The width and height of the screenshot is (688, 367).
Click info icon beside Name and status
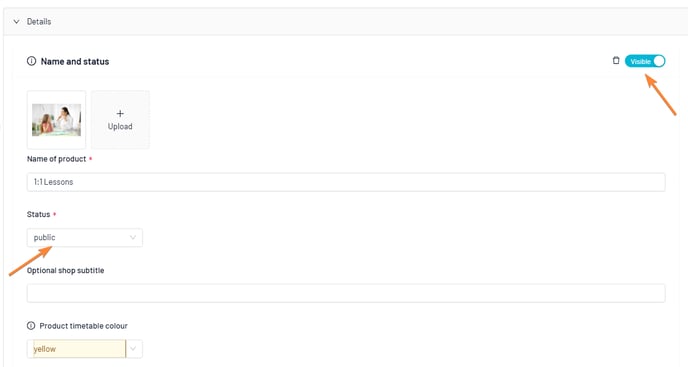pyautogui.click(x=31, y=61)
